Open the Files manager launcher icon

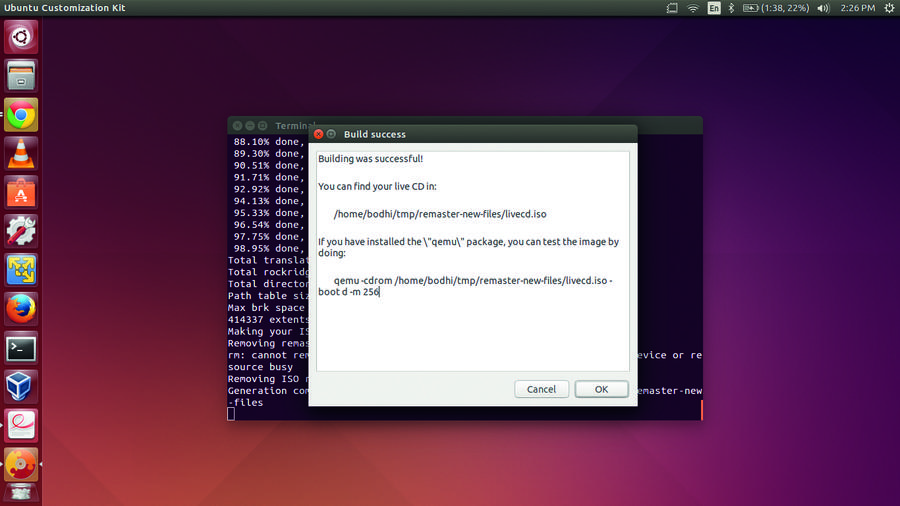click(x=21, y=76)
